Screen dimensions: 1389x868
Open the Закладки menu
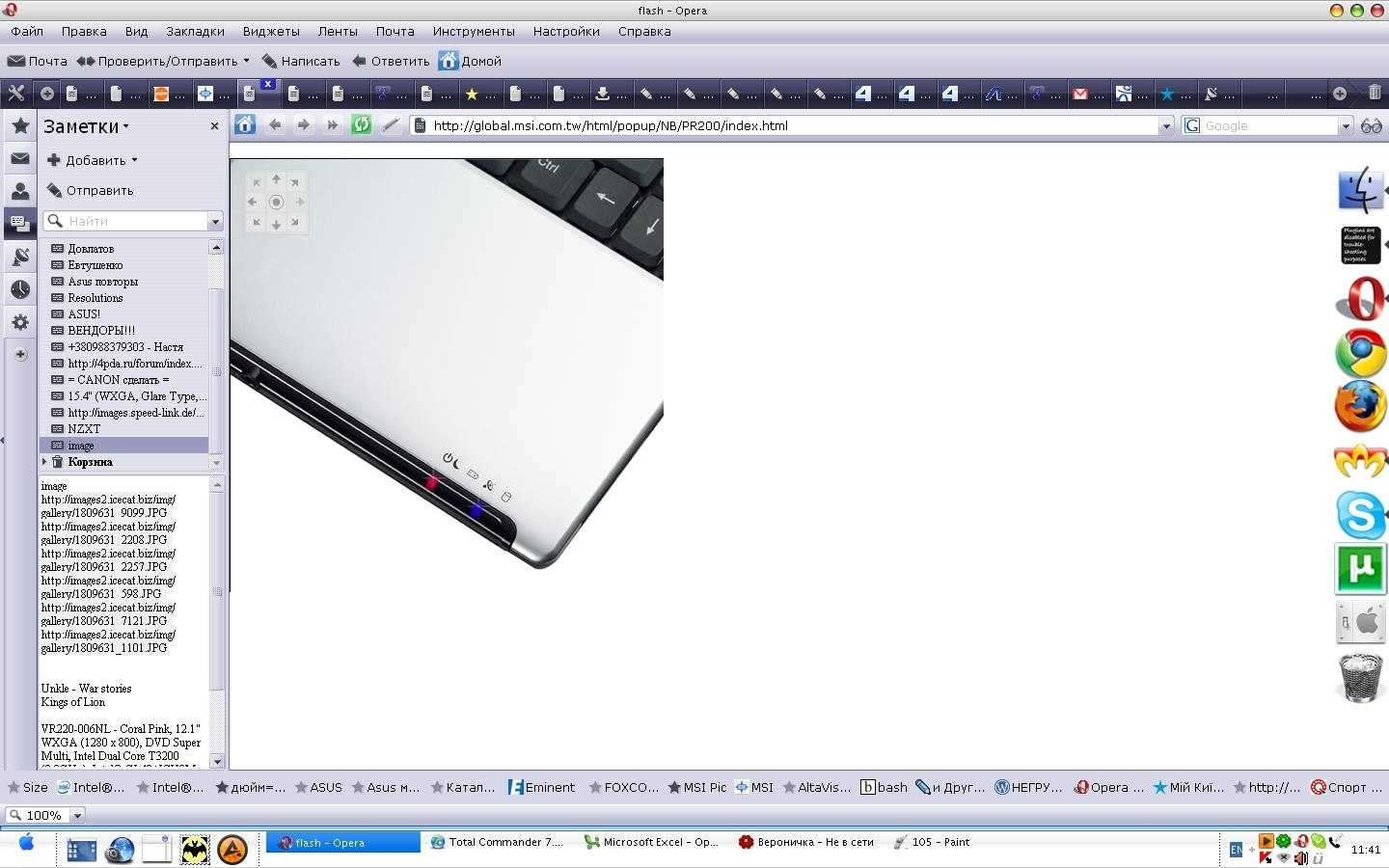pos(195,31)
